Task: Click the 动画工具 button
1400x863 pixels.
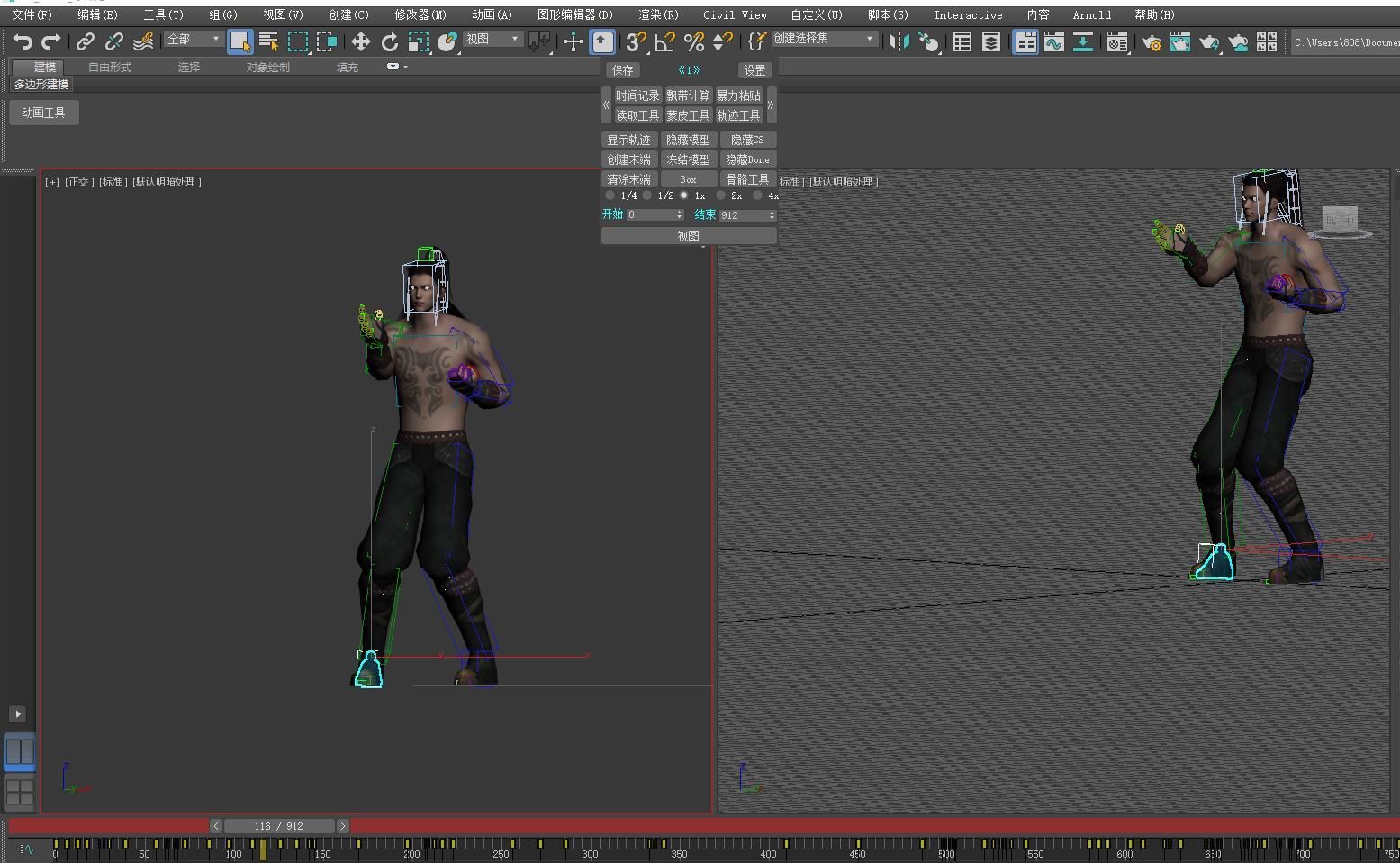Action: 44,113
